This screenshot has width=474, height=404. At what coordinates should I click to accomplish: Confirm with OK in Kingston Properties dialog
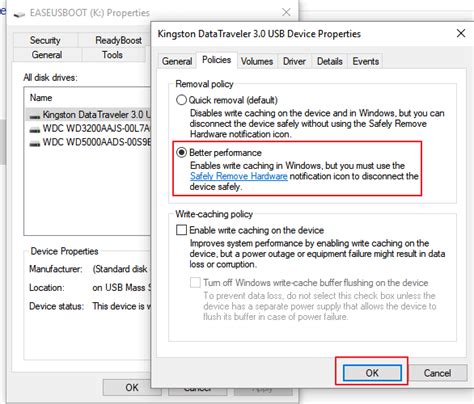point(372,373)
